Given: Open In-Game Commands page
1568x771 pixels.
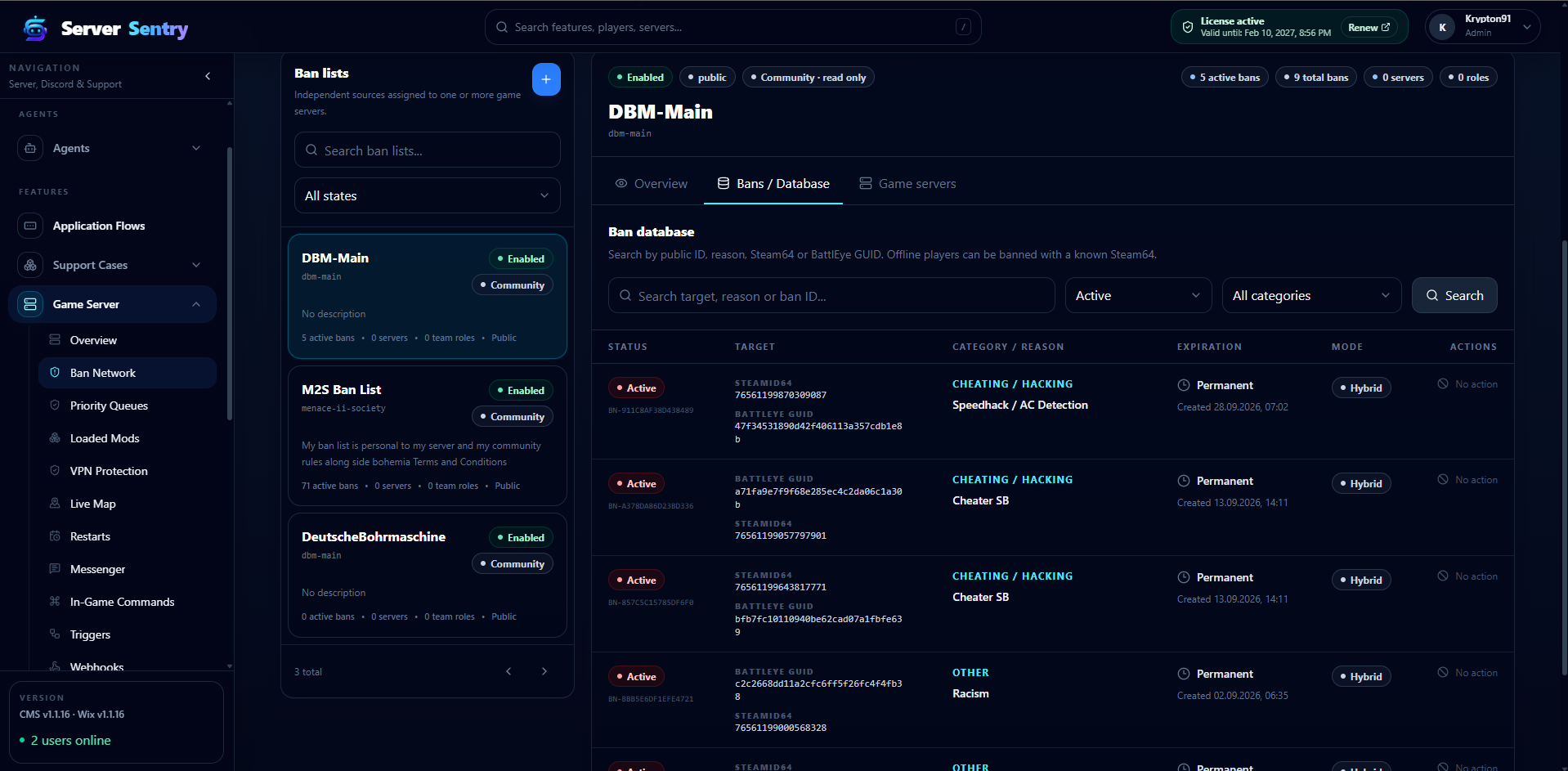Looking at the screenshot, I should (x=128, y=602).
